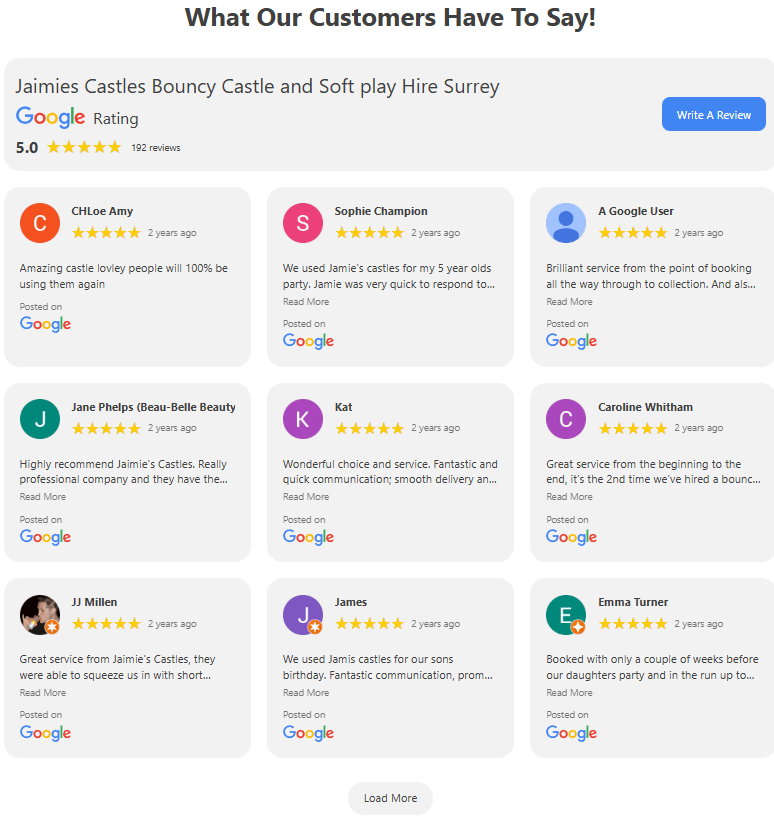Click Caroline Whitham's purple avatar icon
The image size is (774, 816).
click(x=565, y=418)
